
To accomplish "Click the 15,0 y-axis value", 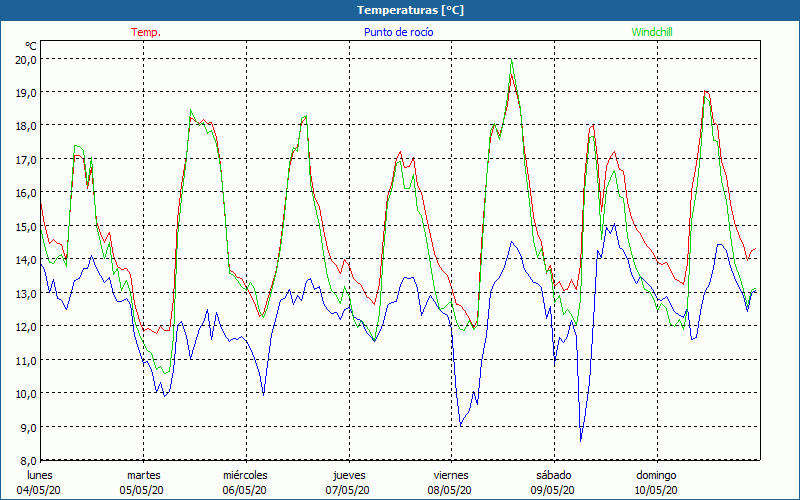I will pos(27,227).
